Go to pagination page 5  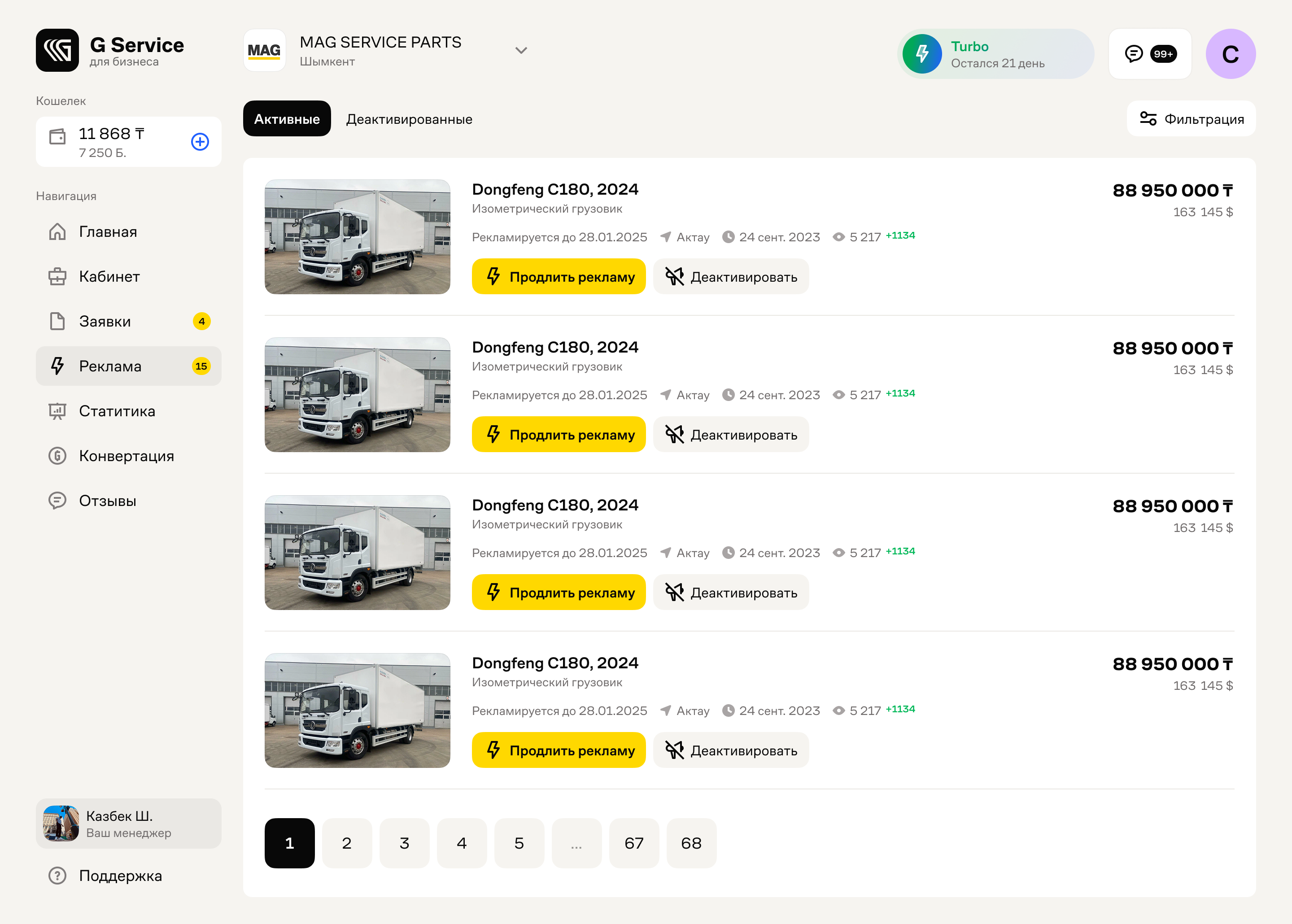tap(519, 843)
